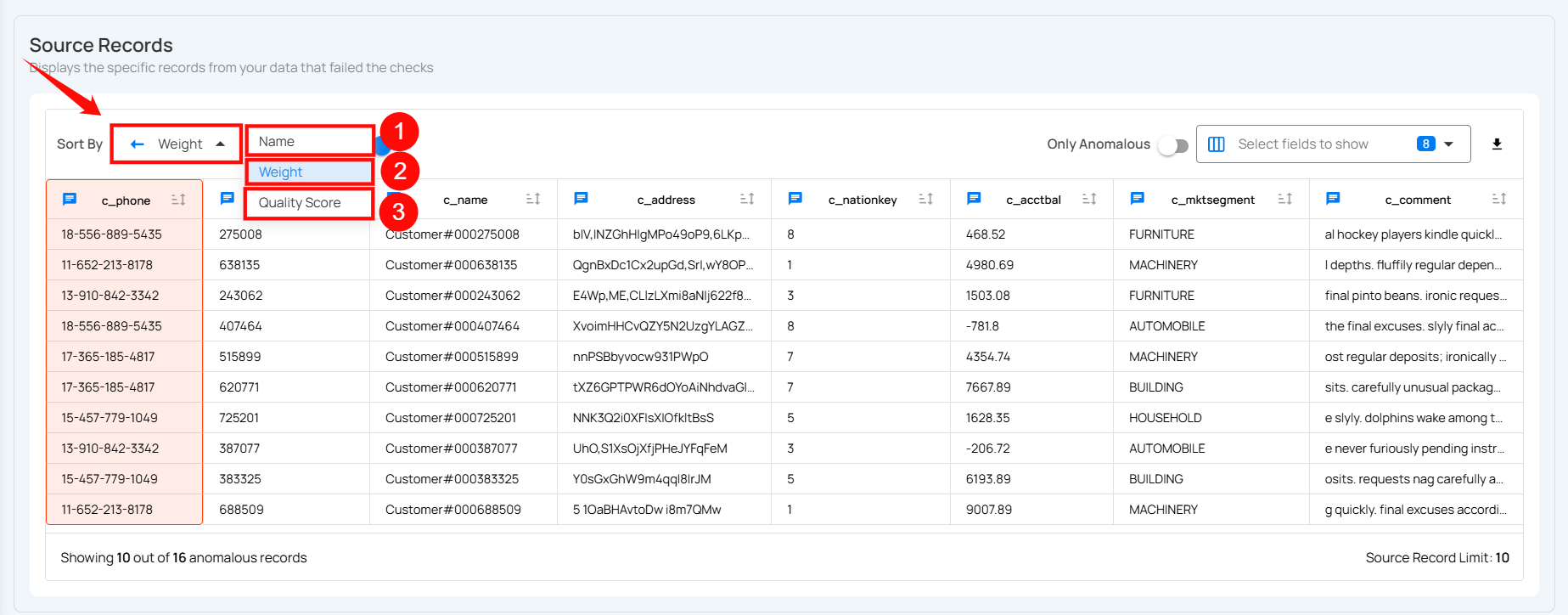The image size is (1568, 615).
Task: Open the comment icon on the c_mktsegment column
Action: tap(1137, 199)
